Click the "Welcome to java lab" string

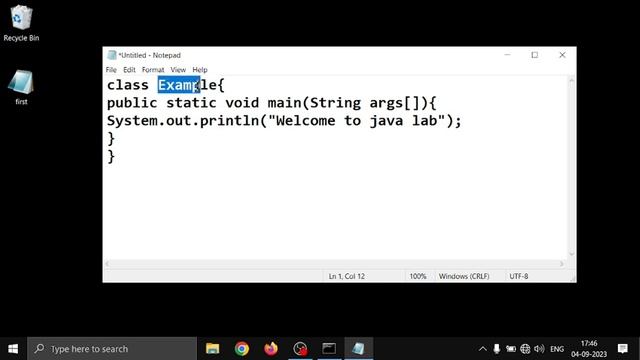pos(357,121)
